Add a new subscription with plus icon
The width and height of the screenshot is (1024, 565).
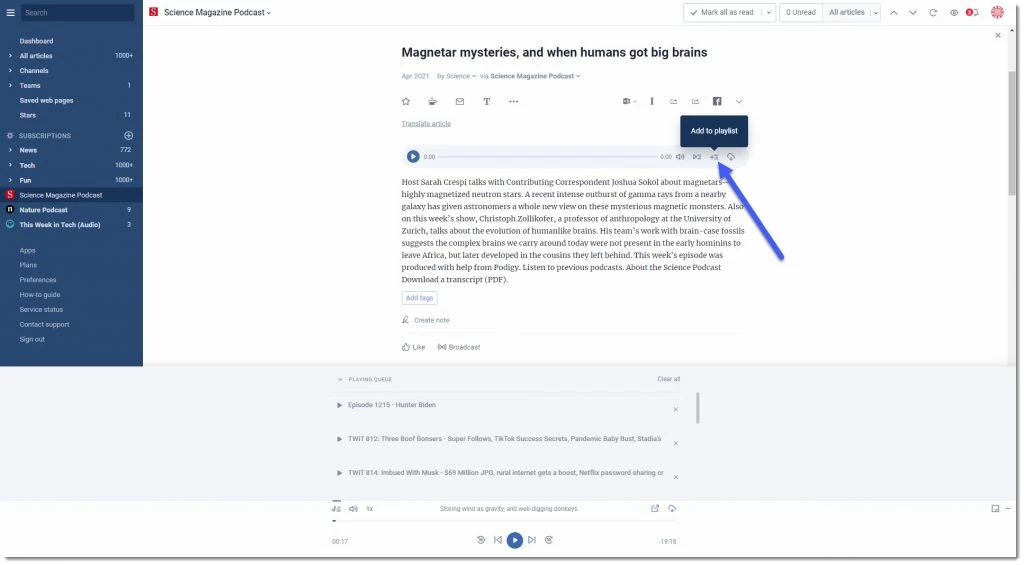129,135
